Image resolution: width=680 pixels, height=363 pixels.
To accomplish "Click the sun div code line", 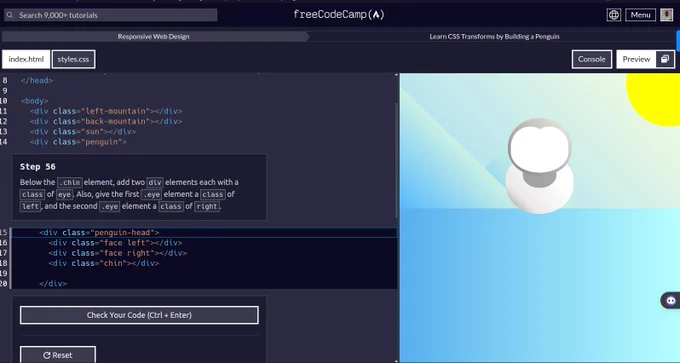I will (83, 131).
